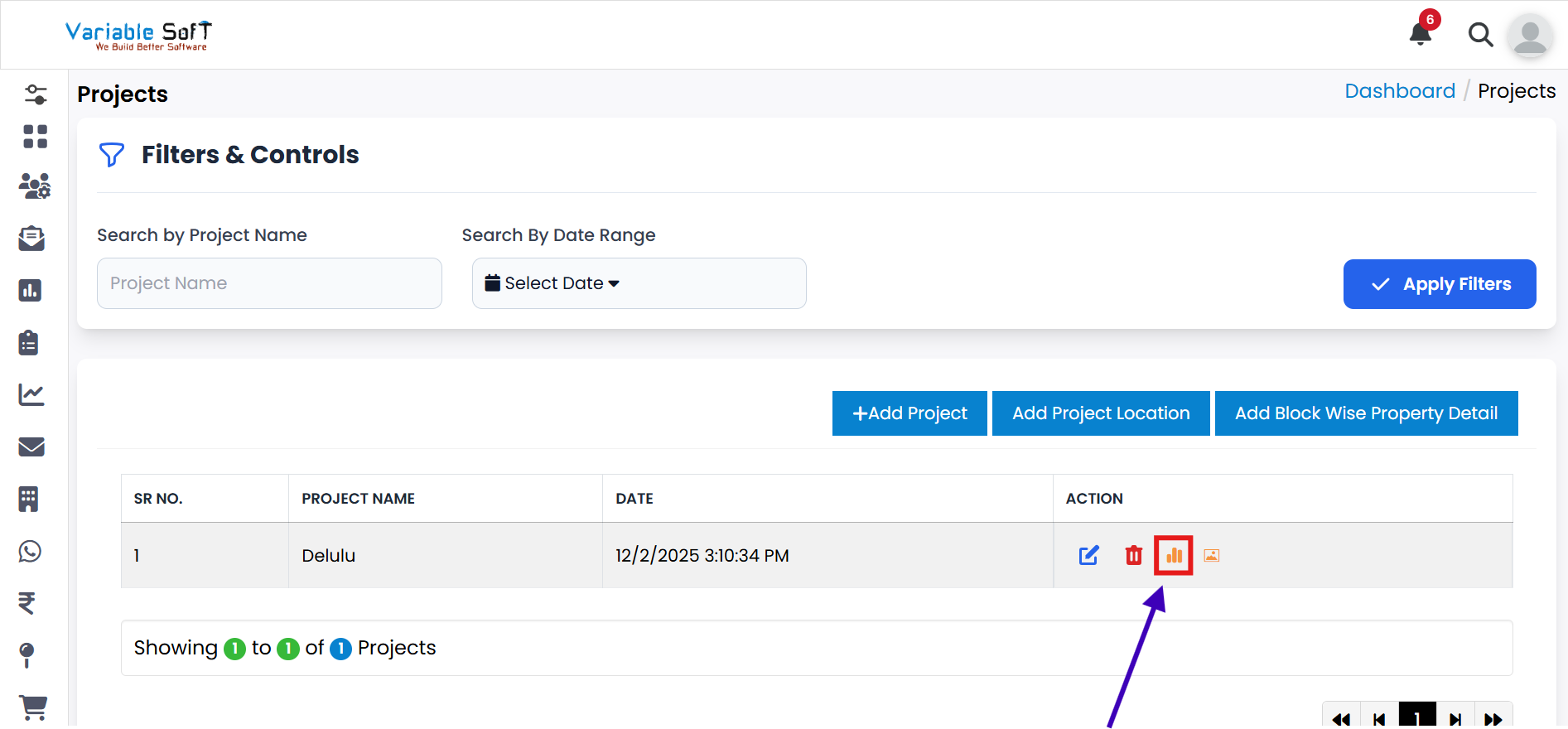The height and width of the screenshot is (729, 1568).
Task: Open search with magnifier icon
Action: point(1480,35)
